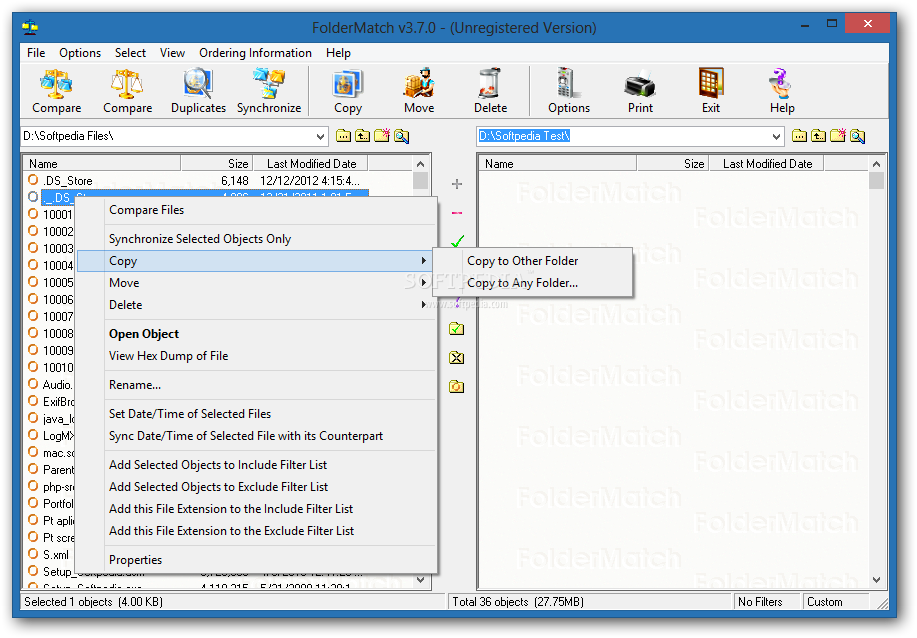Screen dimensions: 917x638
Task: Click the folder with X icon
Action: click(x=457, y=357)
